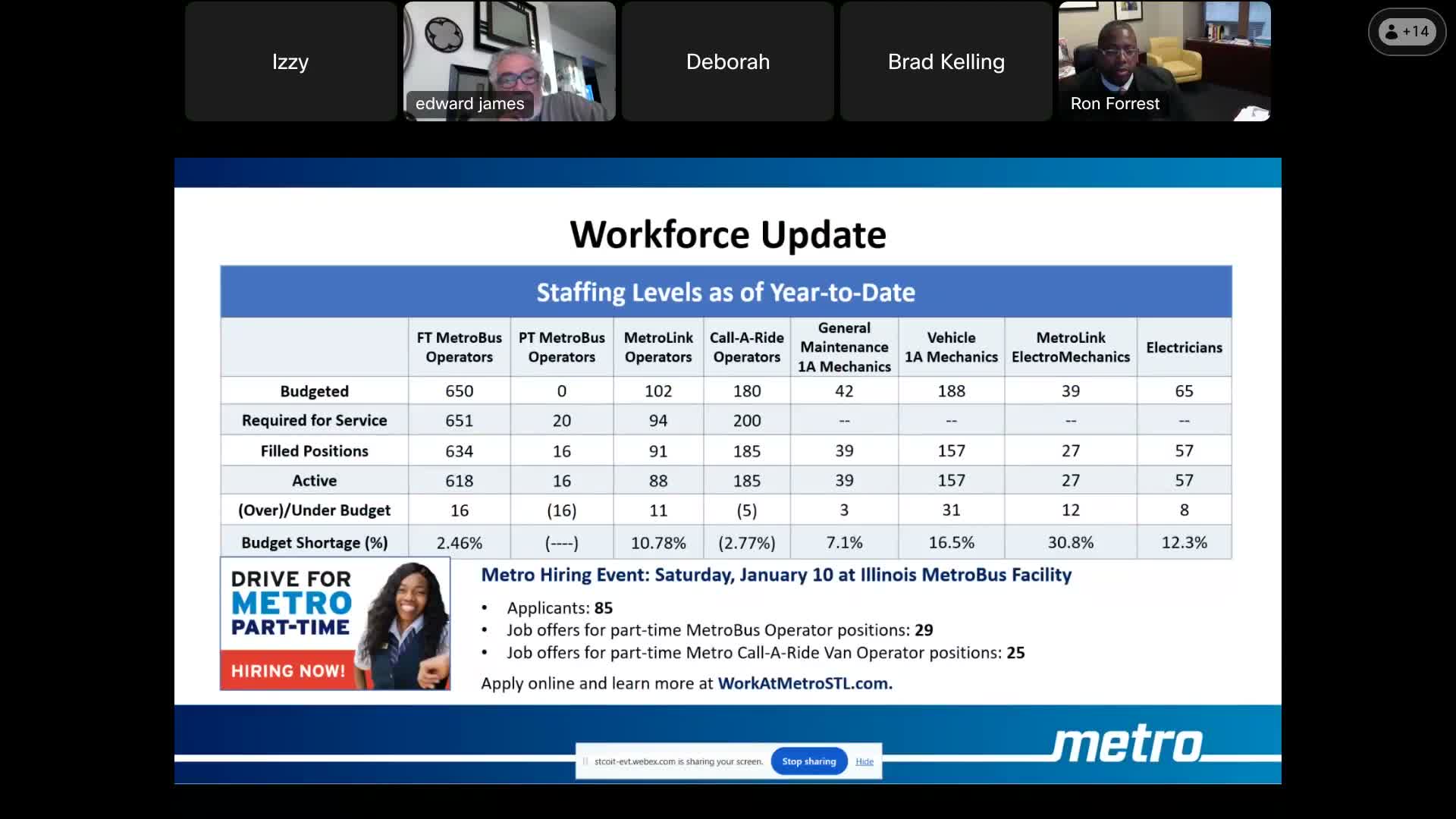This screenshot has height=819, width=1456.
Task: Click the Drive for Metro hiring image
Action: [334, 623]
